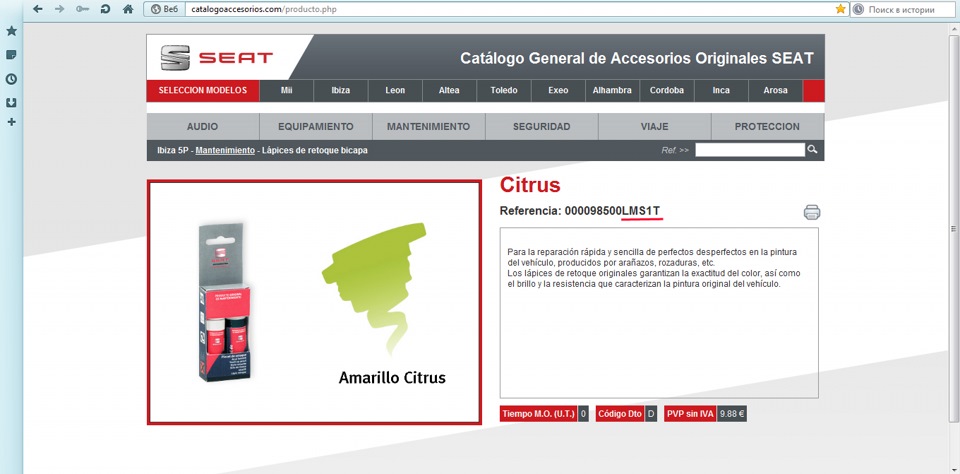Select the Cordoba model tab
960x474 pixels.
pyautogui.click(x=667, y=91)
